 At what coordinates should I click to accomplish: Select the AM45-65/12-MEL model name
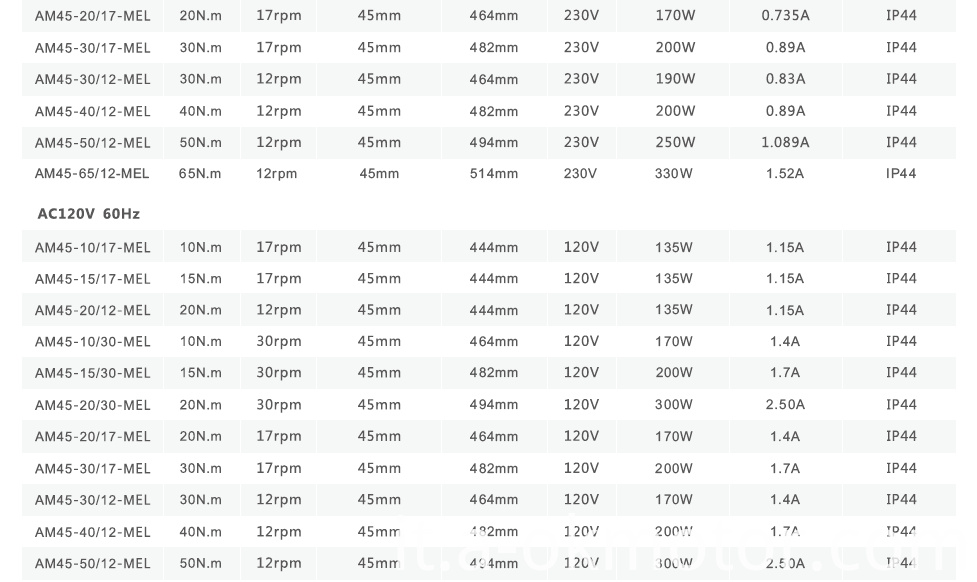pyautogui.click(x=92, y=174)
